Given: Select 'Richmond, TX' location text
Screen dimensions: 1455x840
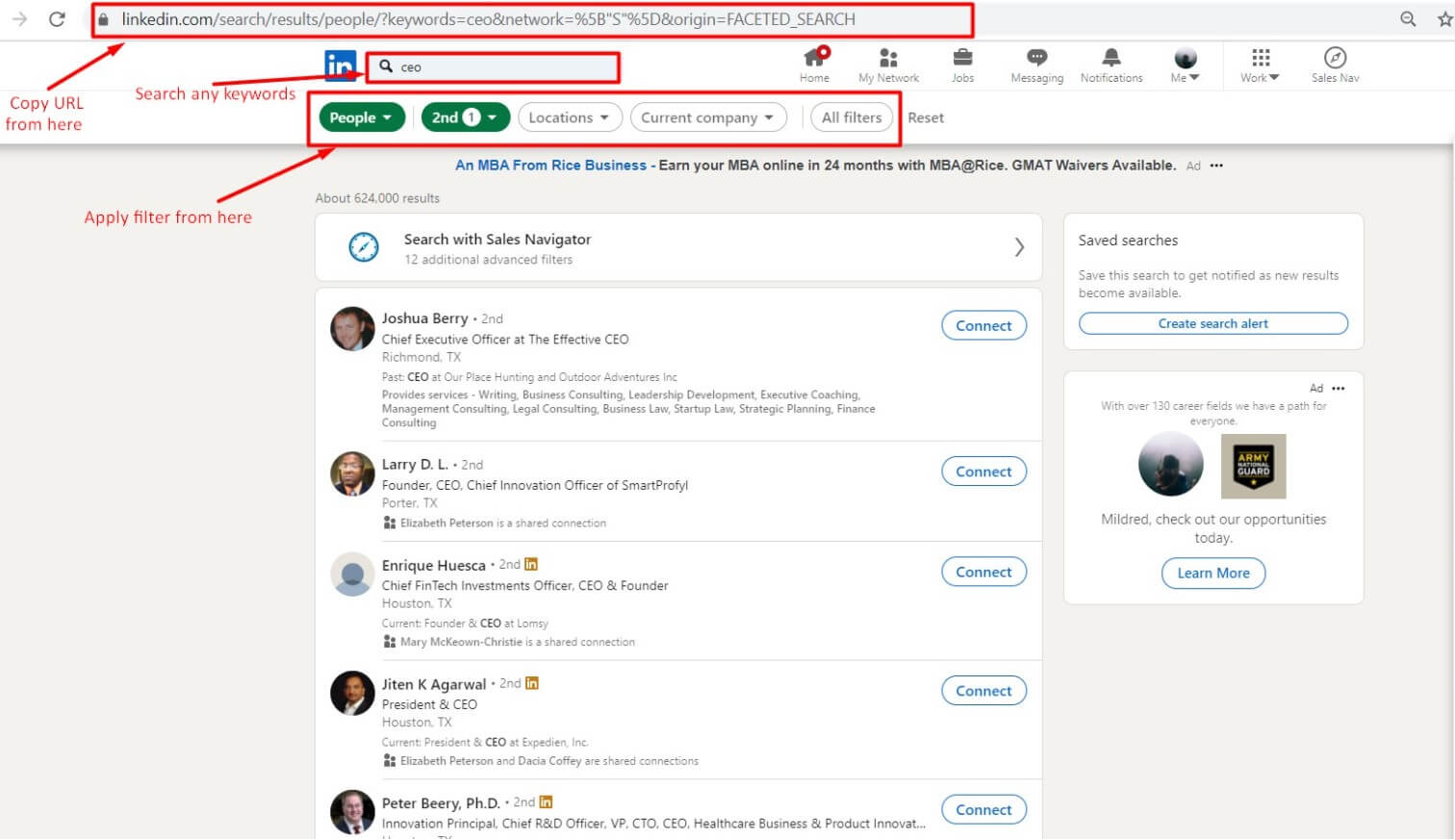Looking at the screenshot, I should [x=421, y=357].
